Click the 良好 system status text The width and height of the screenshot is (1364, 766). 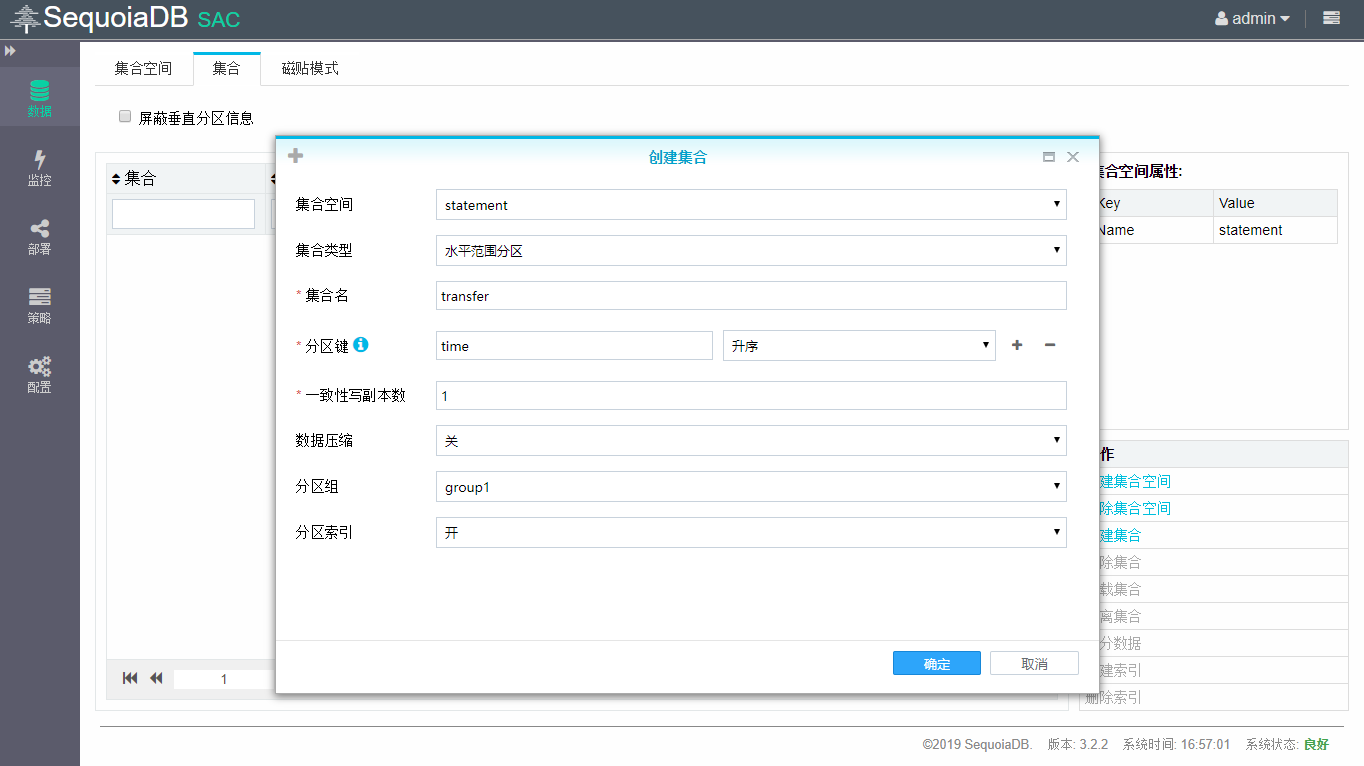[1316, 745]
